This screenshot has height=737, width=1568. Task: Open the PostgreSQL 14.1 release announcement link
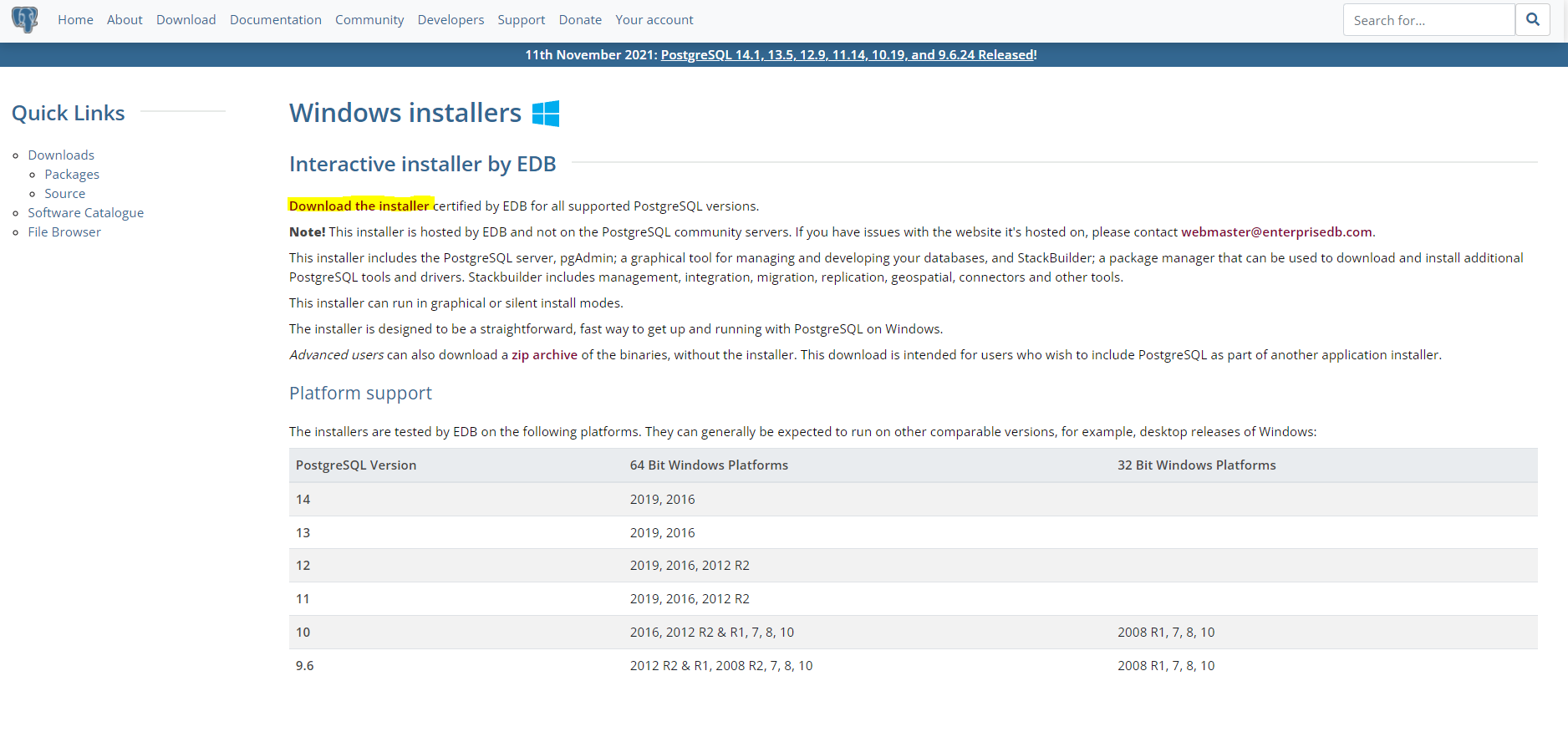(848, 54)
